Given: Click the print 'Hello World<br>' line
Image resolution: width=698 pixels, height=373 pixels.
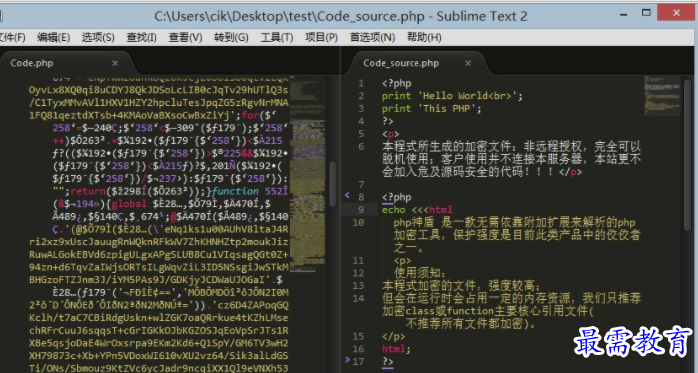Looking at the screenshot, I should pyautogui.click(x=452, y=96).
